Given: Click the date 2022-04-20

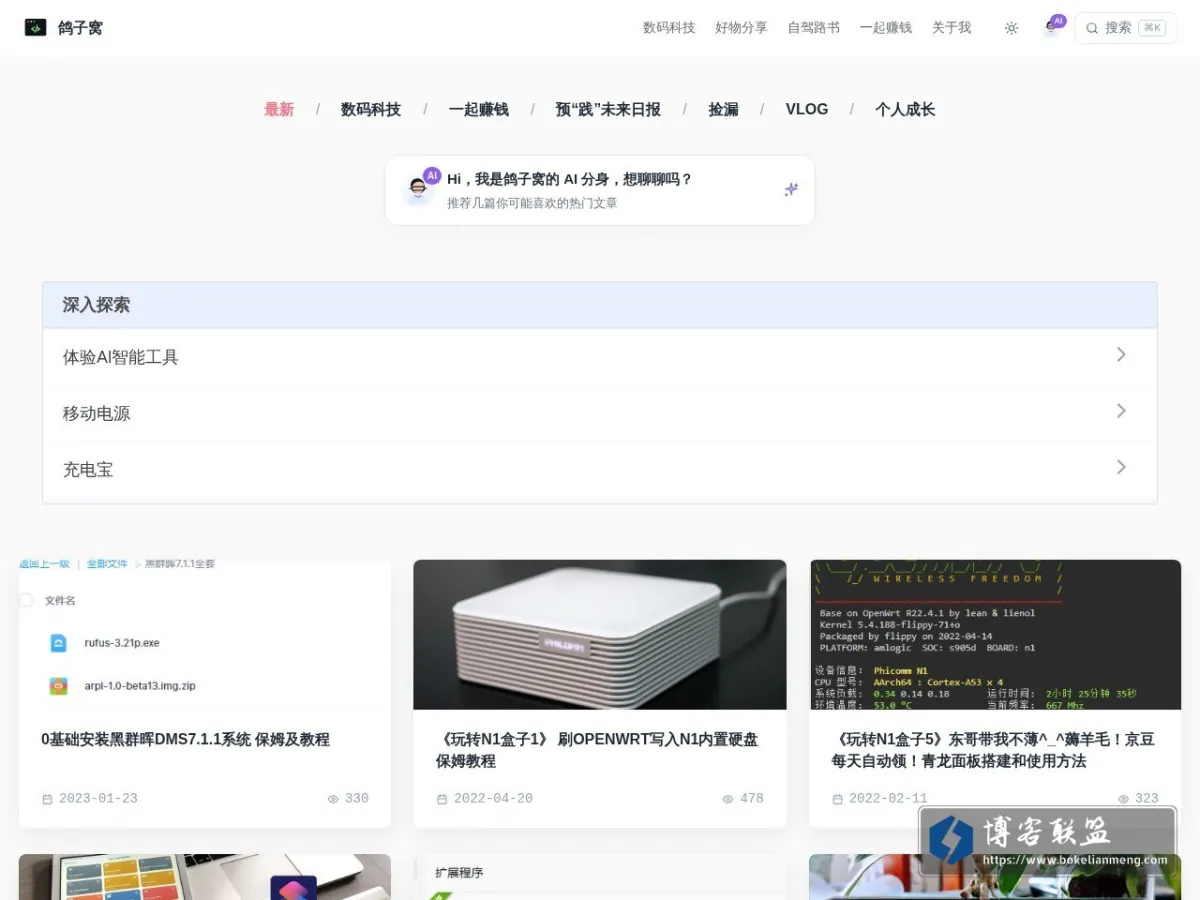Looking at the screenshot, I should pyautogui.click(x=493, y=799).
